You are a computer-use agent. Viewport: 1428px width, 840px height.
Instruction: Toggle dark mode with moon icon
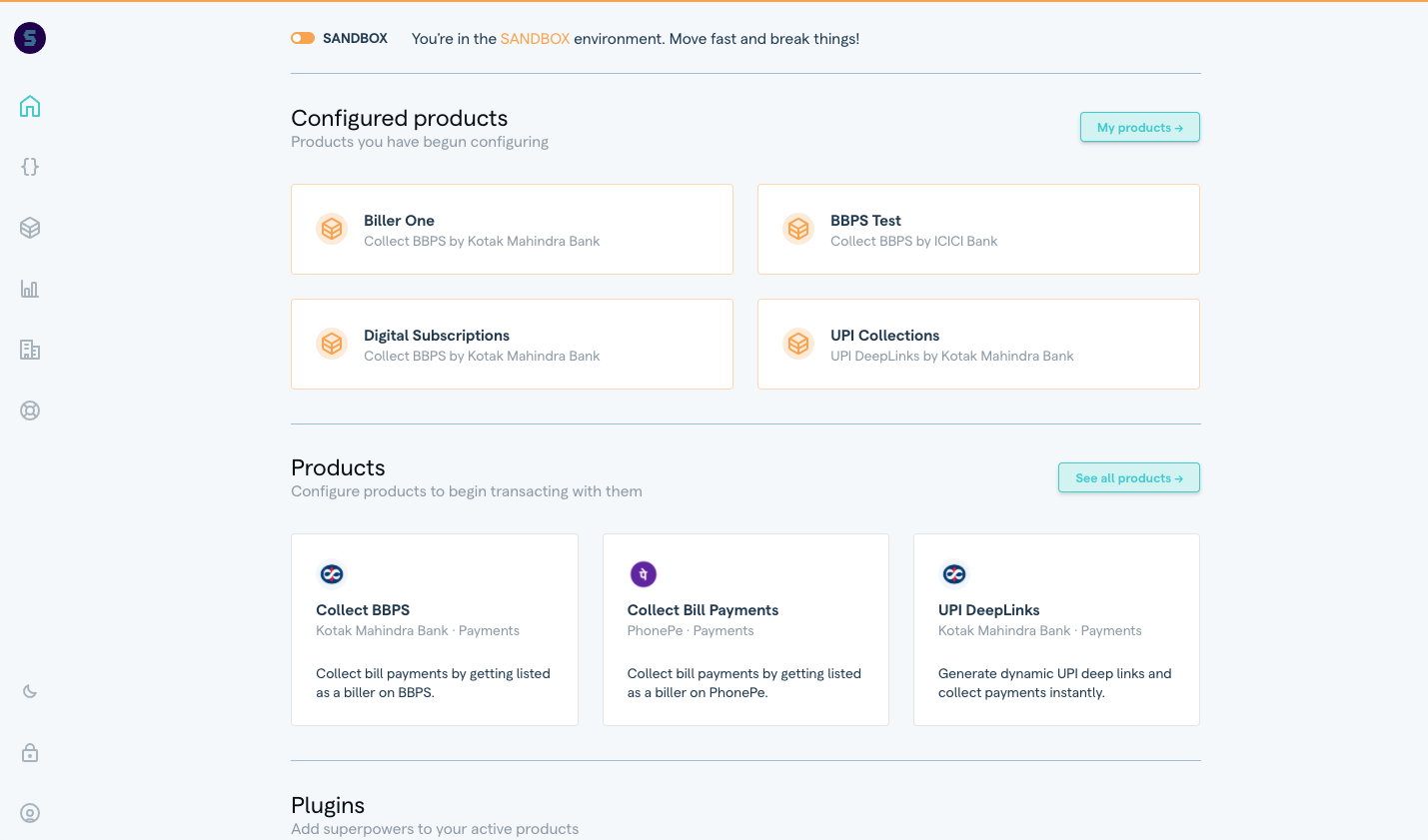coord(30,691)
